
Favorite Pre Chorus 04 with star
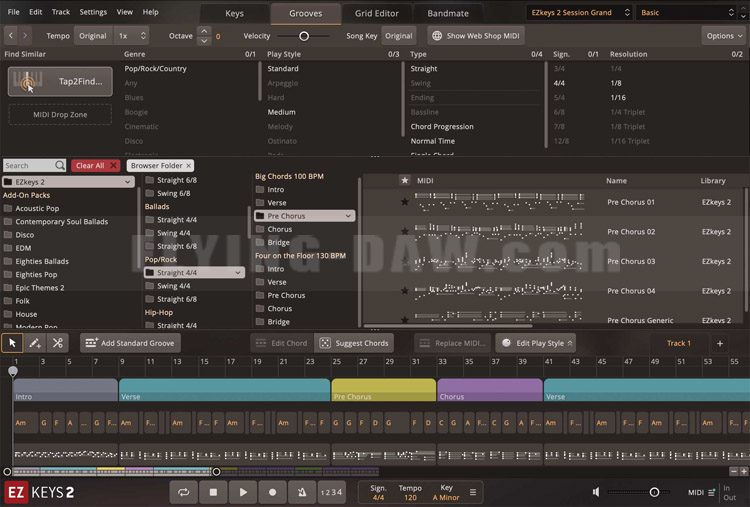tap(405, 291)
